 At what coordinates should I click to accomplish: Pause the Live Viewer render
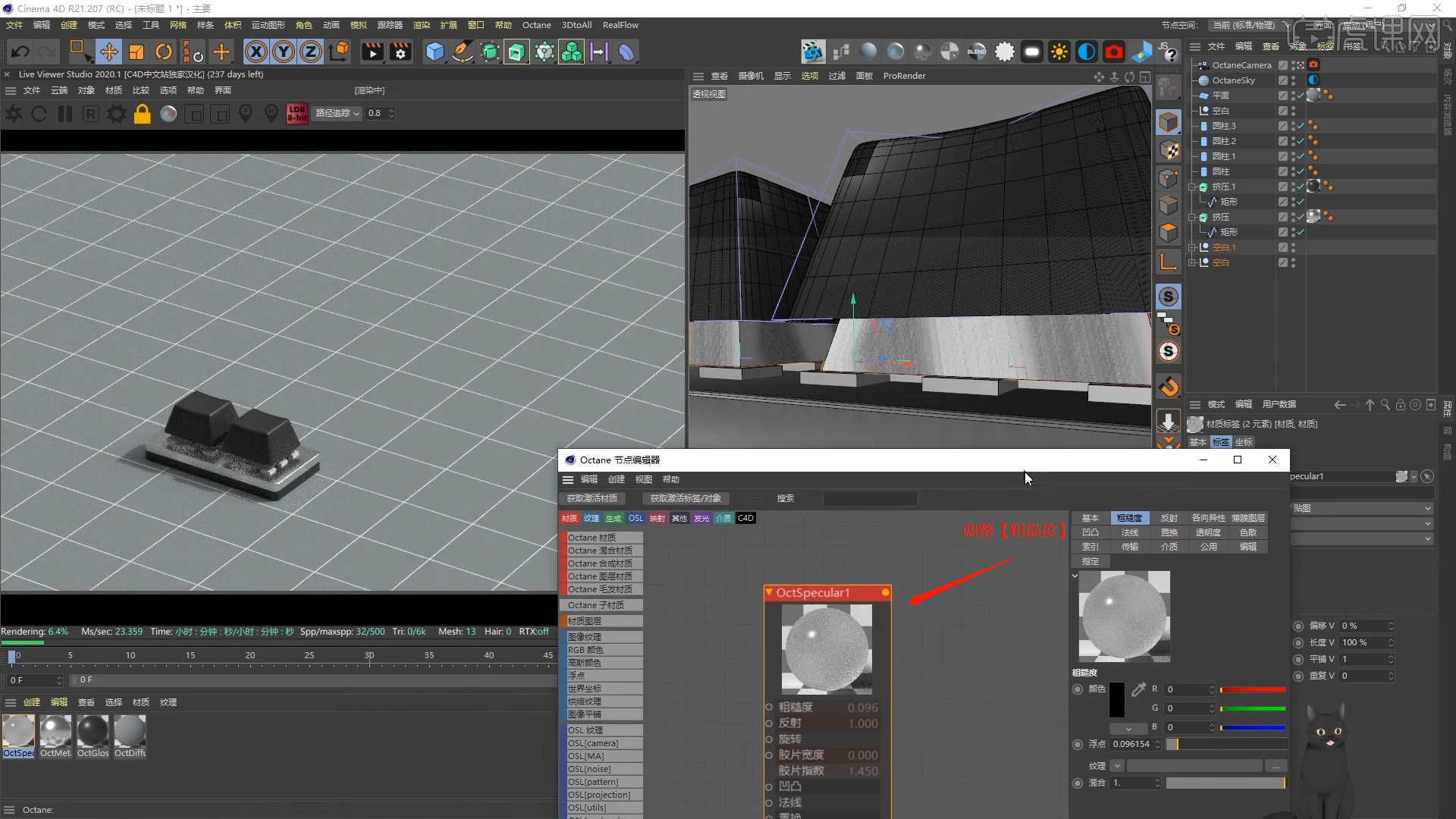tap(65, 114)
